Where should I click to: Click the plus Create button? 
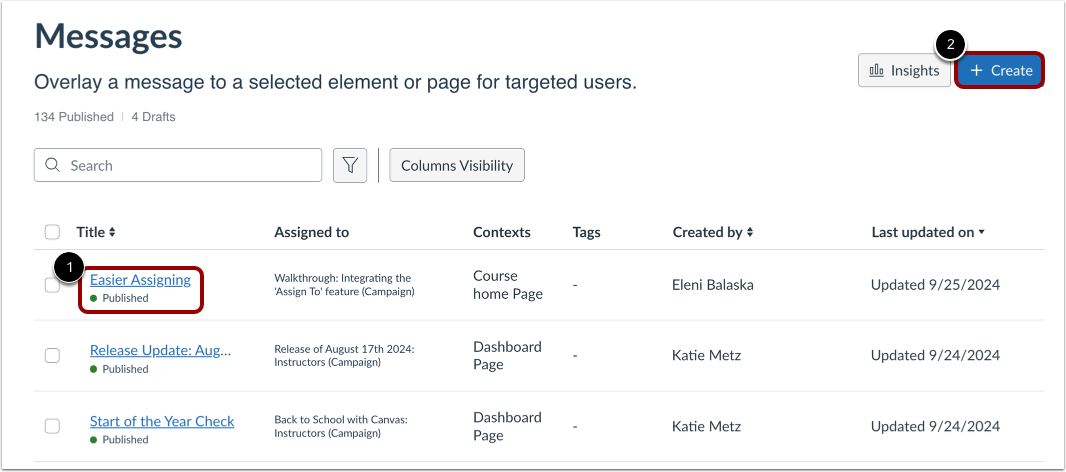[1000, 71]
